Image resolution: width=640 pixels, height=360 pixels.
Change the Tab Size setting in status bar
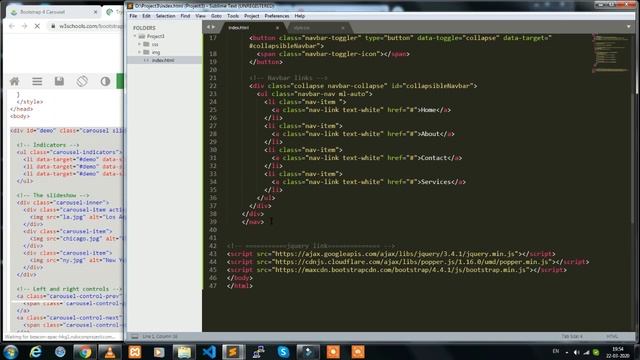[572, 336]
